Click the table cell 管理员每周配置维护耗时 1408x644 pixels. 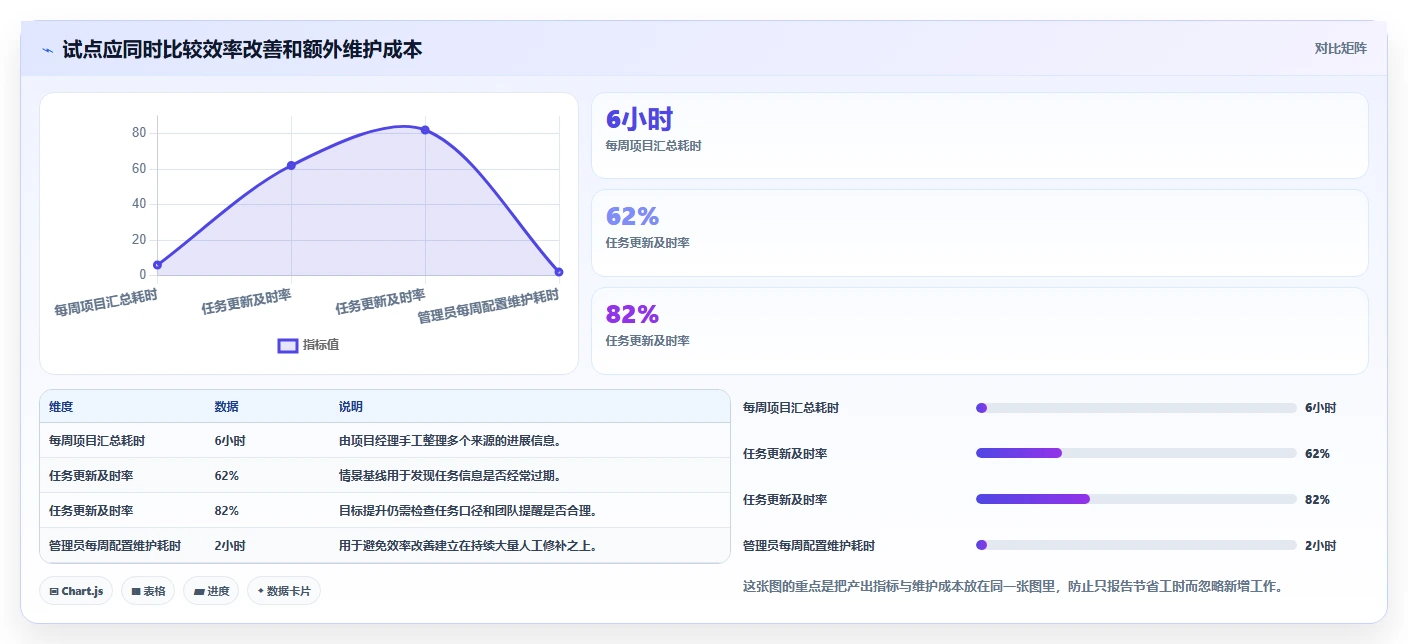coord(115,546)
